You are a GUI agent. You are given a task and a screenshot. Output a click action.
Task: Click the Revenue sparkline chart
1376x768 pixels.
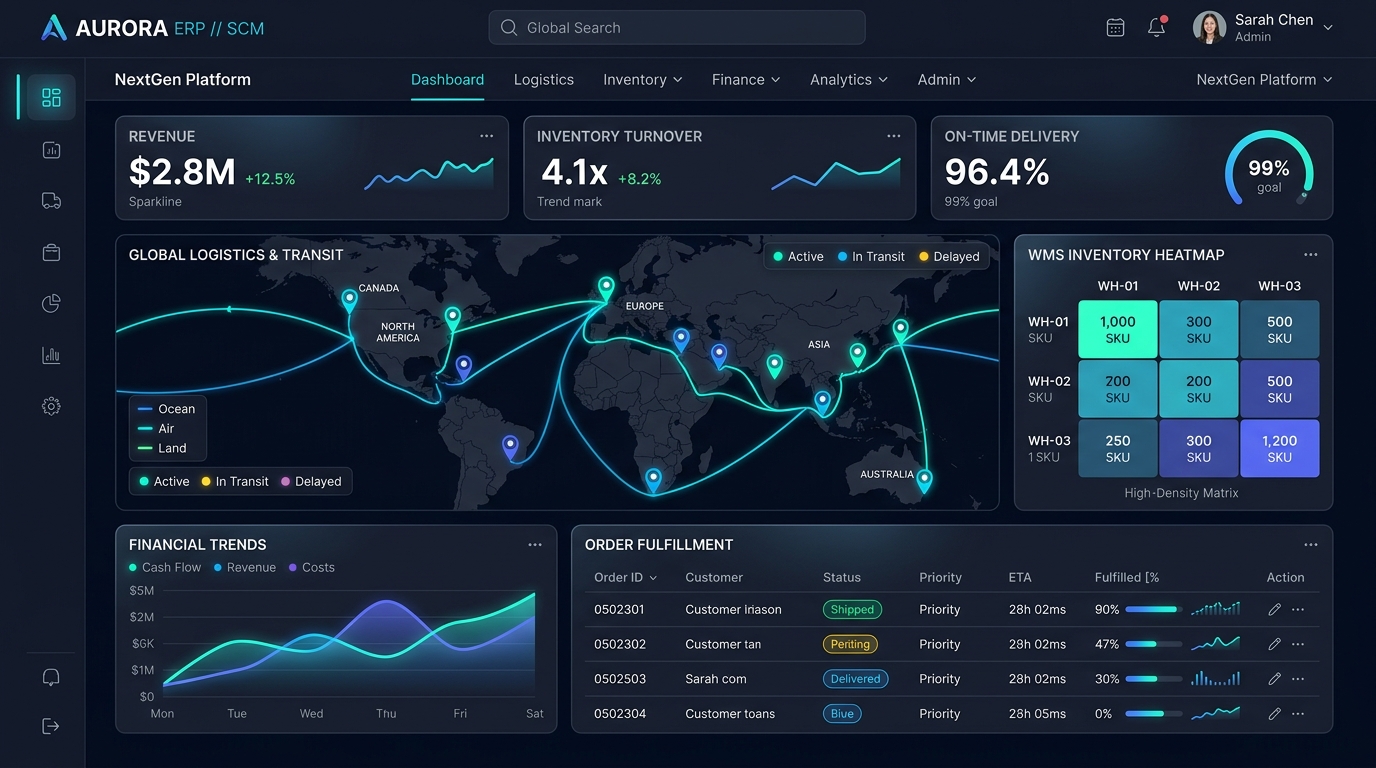429,174
